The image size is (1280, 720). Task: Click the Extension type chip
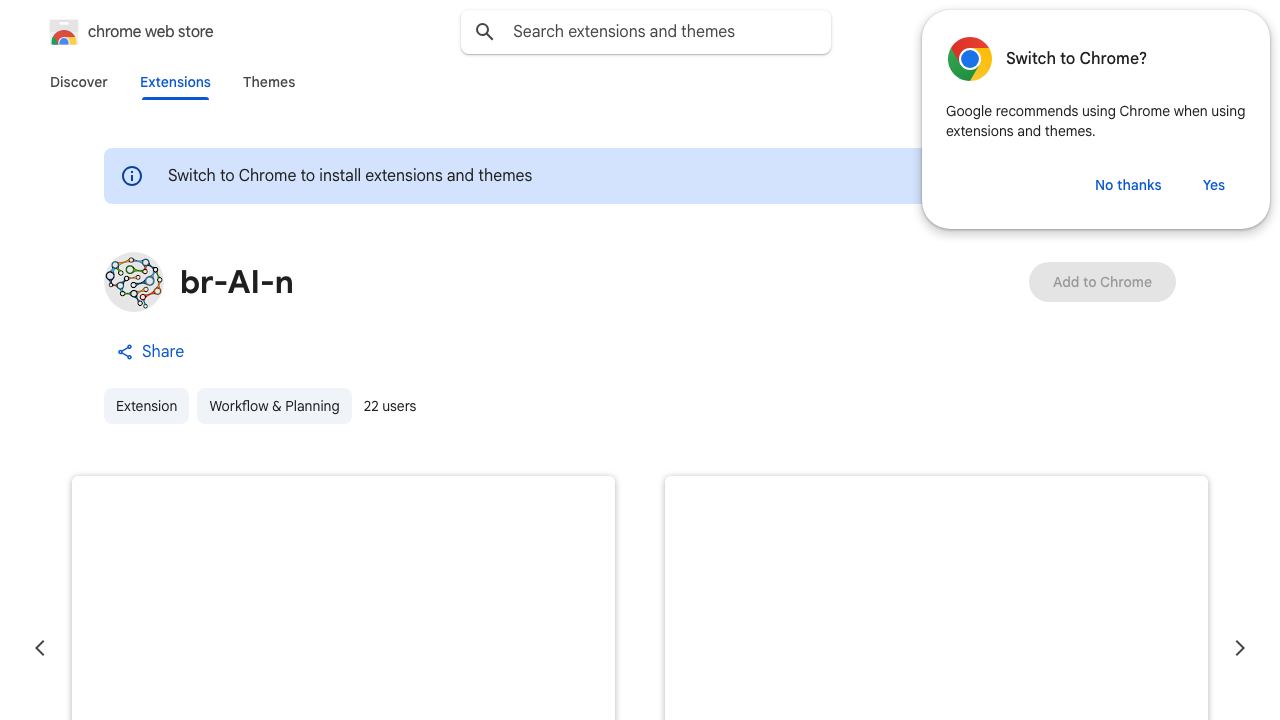[x=146, y=406]
